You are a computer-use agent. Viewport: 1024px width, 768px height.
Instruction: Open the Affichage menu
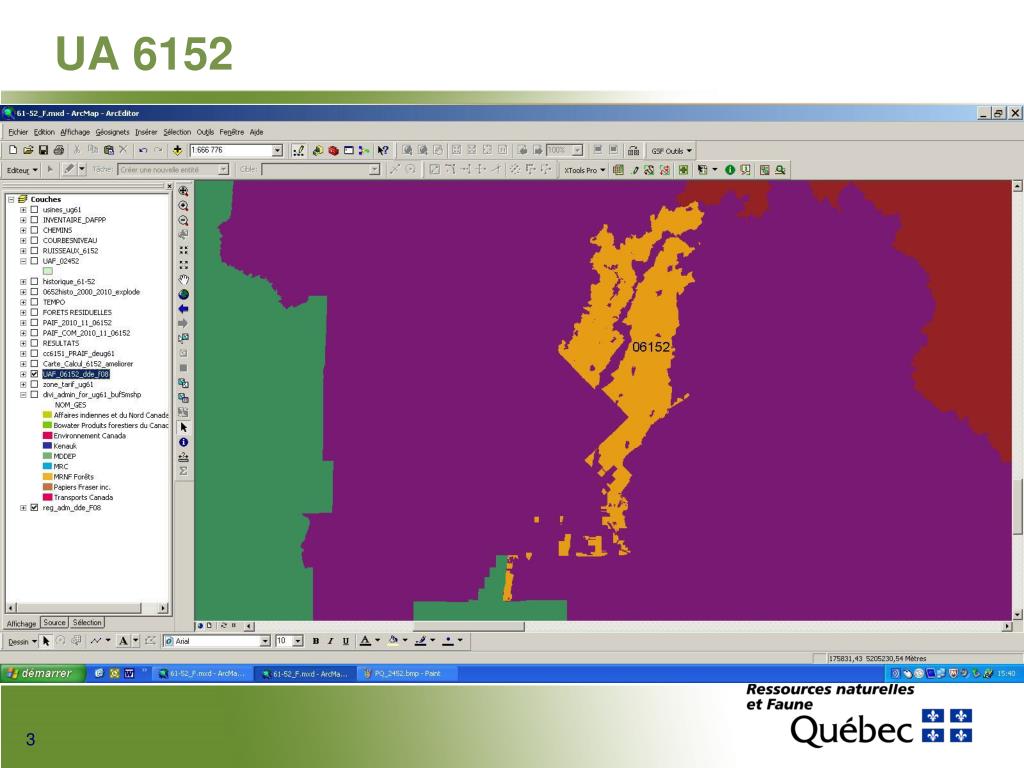75,132
